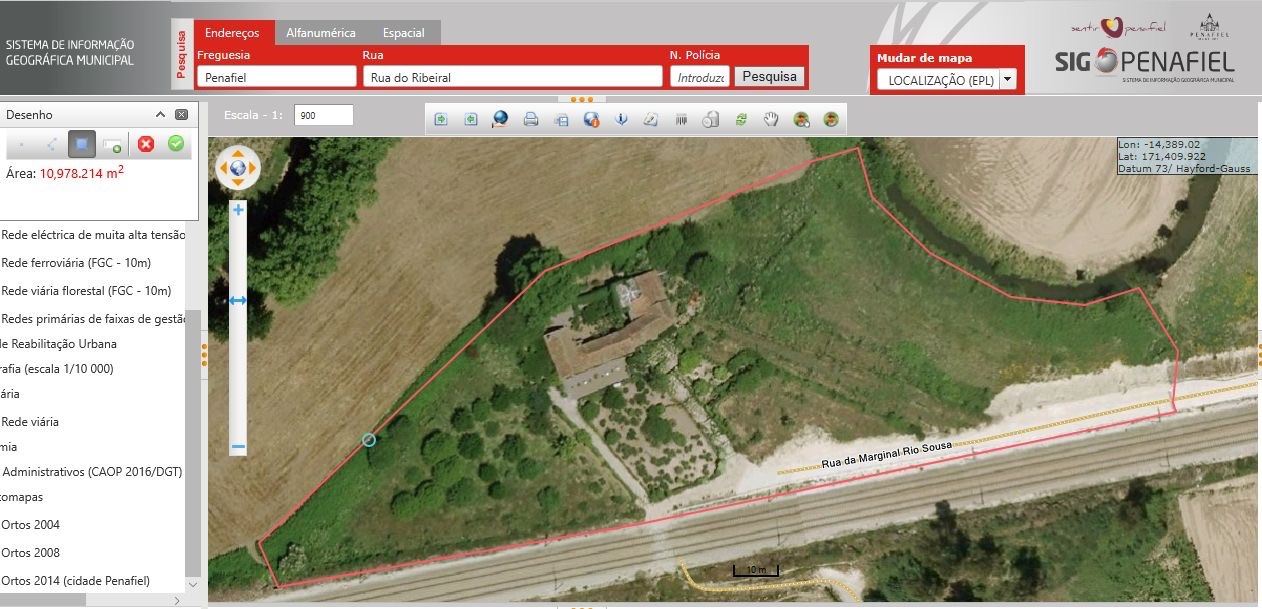Click the print map icon
Image resolution: width=1262 pixels, height=609 pixels.
[x=531, y=119]
